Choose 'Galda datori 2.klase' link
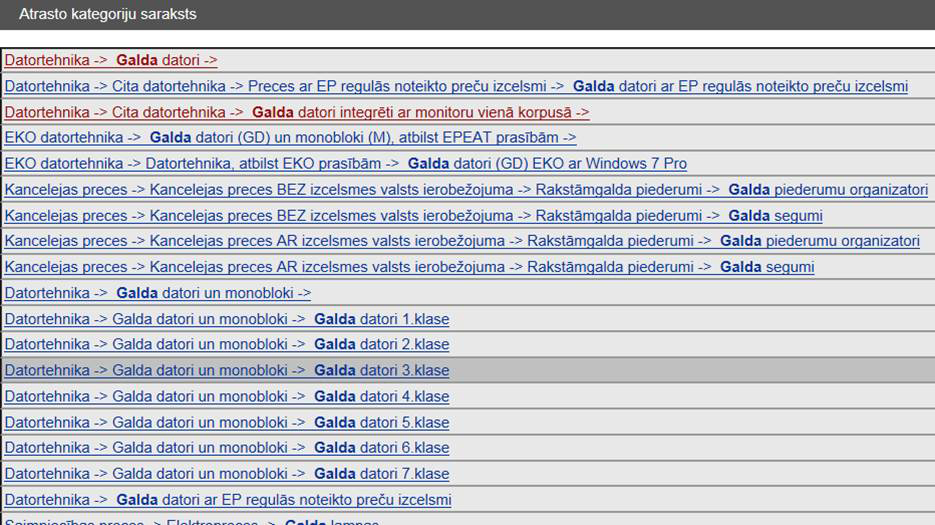This screenshot has height=525, width=935. coord(227,345)
